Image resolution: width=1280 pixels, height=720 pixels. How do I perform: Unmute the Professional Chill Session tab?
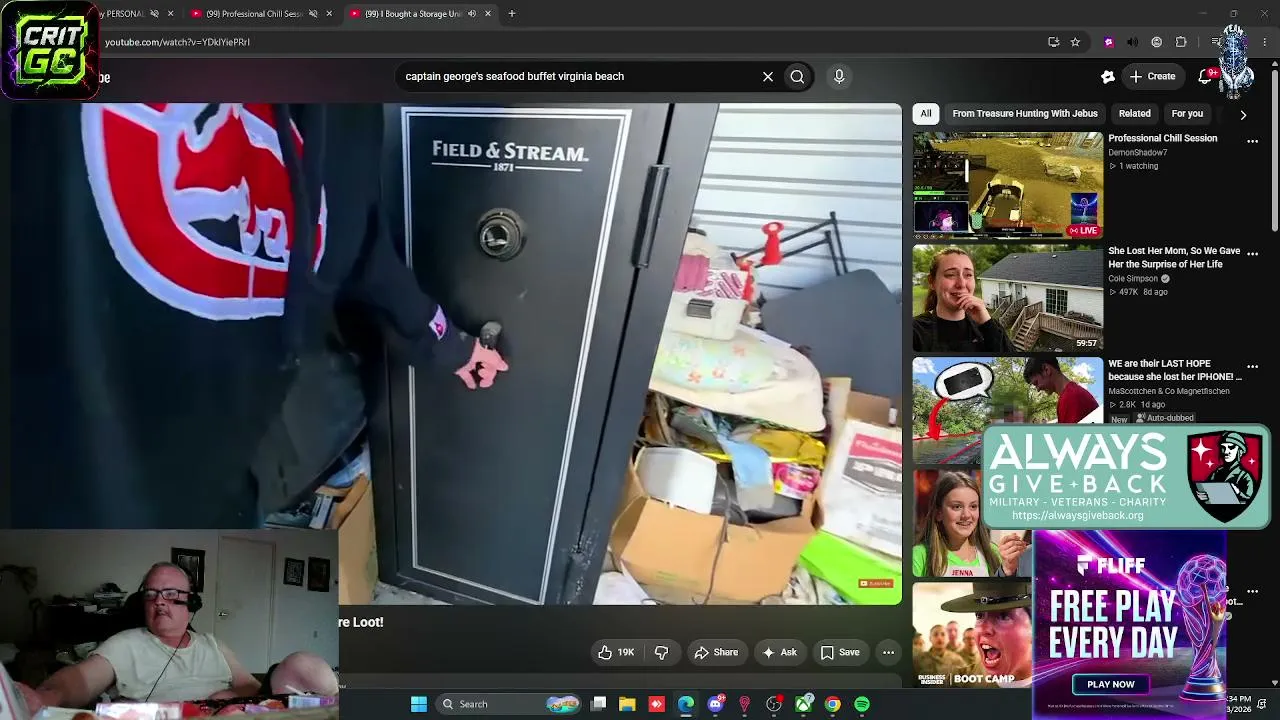point(313,14)
